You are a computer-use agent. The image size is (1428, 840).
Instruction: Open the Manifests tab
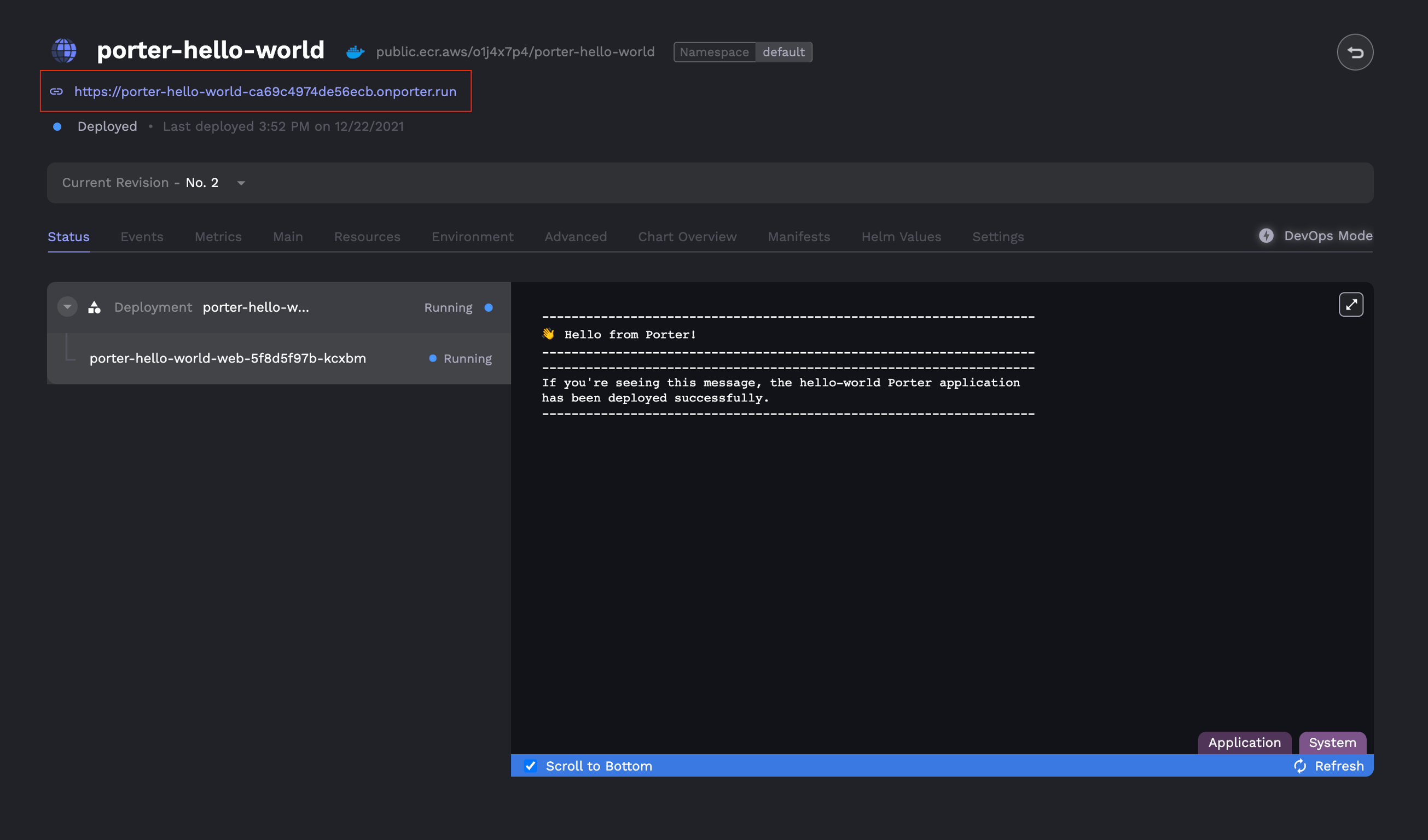pyautogui.click(x=799, y=237)
